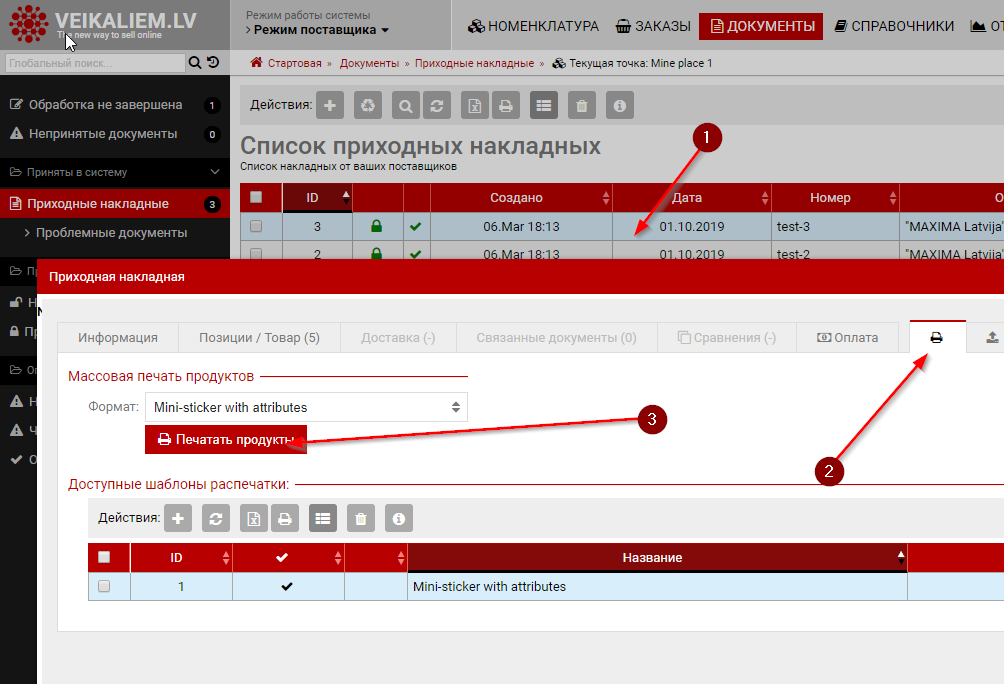The width and height of the screenshot is (1004, 684).
Task: Open the printer icon tab in the invoice dialog
Action: point(937,338)
